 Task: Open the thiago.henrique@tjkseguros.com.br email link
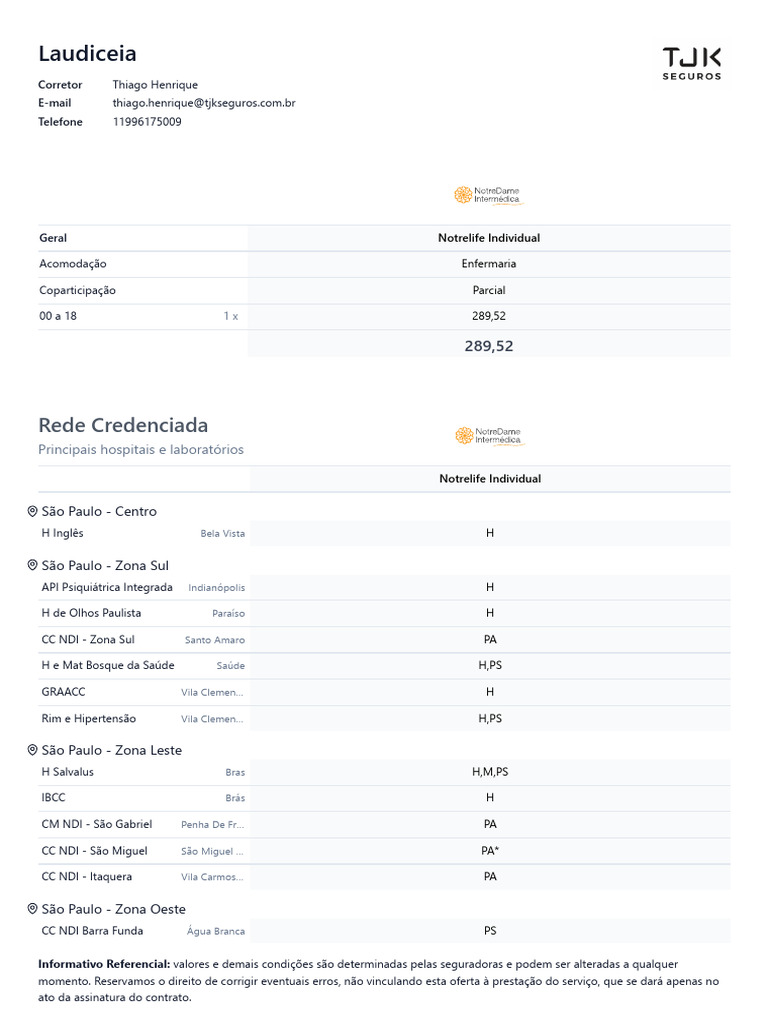click(x=204, y=103)
